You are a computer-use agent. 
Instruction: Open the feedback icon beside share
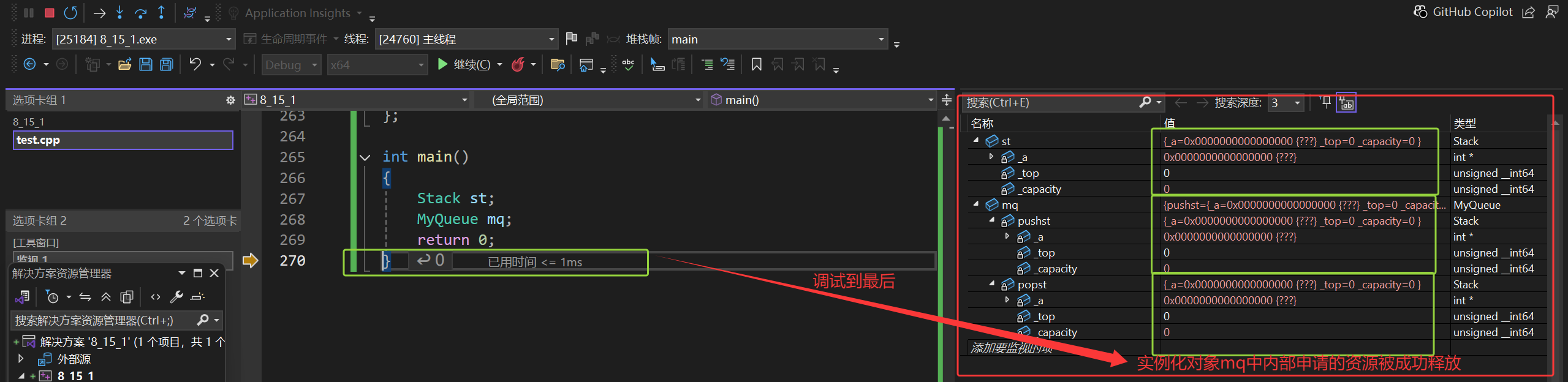click(x=1552, y=12)
